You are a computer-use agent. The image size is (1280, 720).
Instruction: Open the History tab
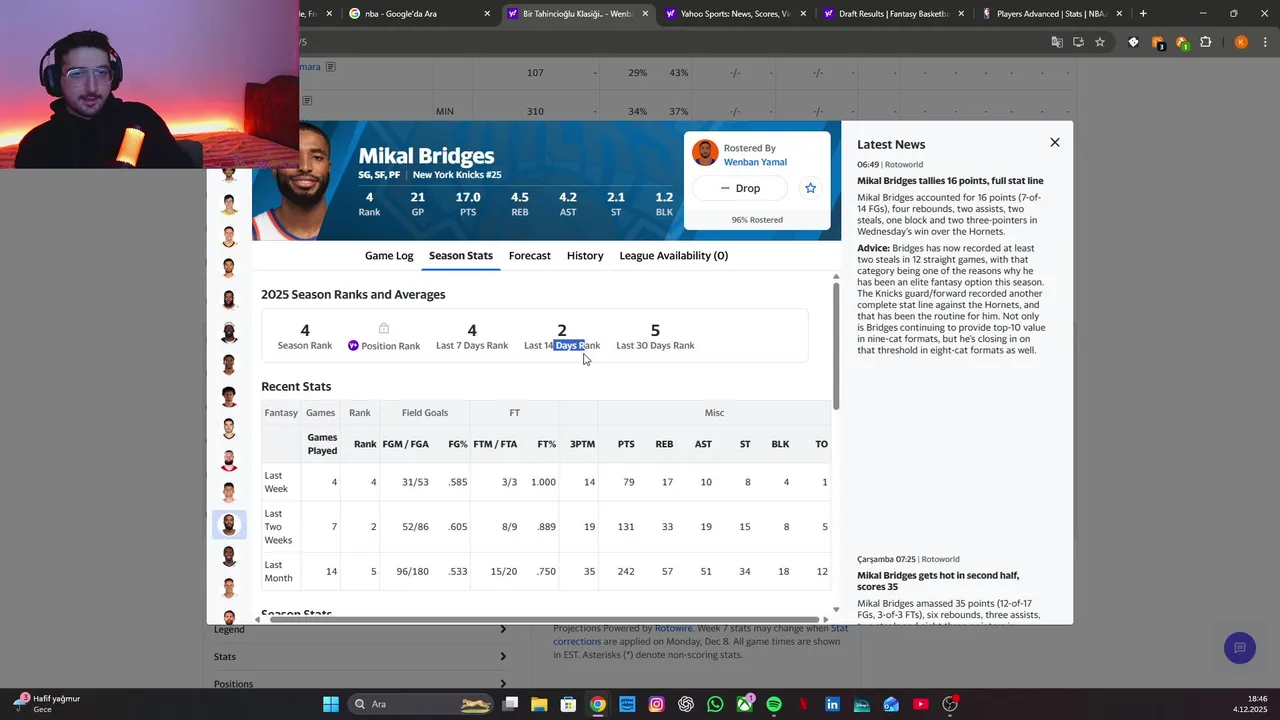(585, 256)
